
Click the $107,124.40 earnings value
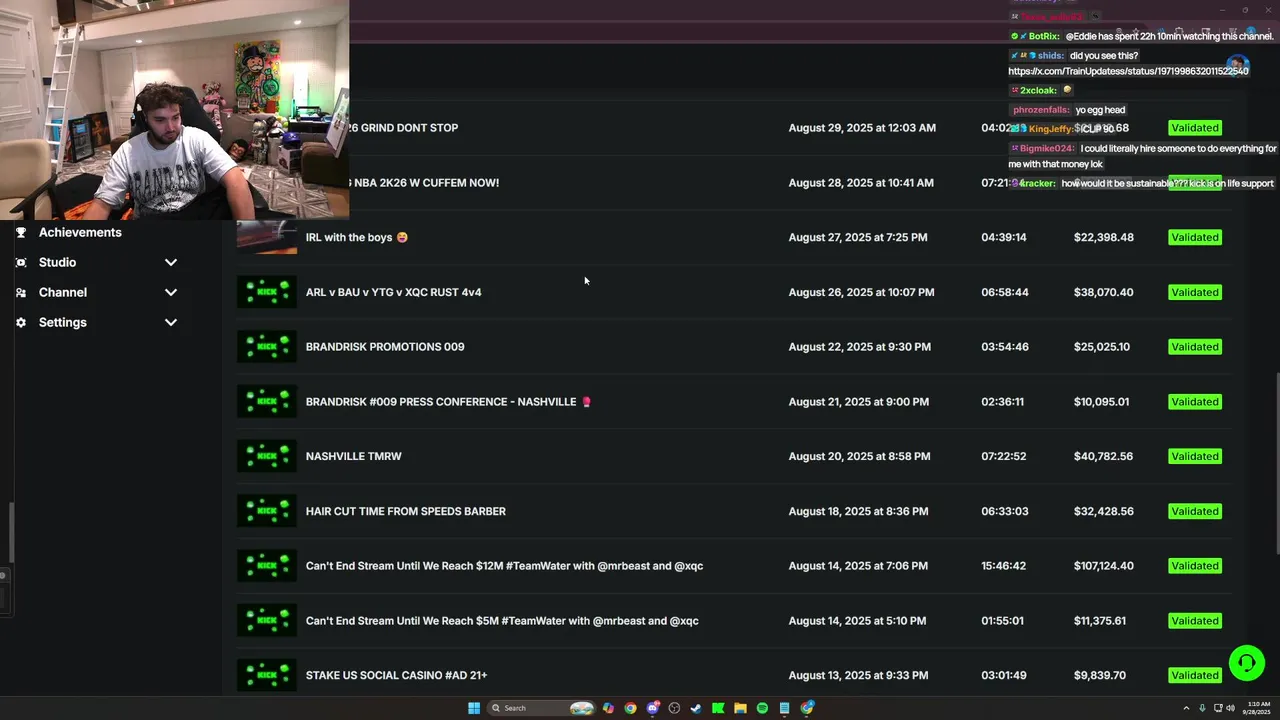tap(1104, 566)
